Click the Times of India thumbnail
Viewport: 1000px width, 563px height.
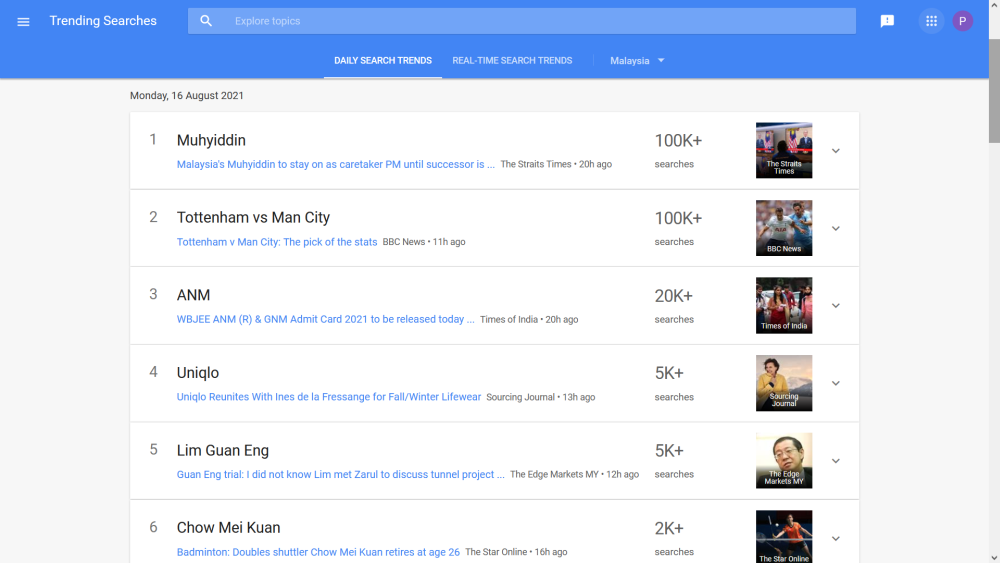click(784, 305)
